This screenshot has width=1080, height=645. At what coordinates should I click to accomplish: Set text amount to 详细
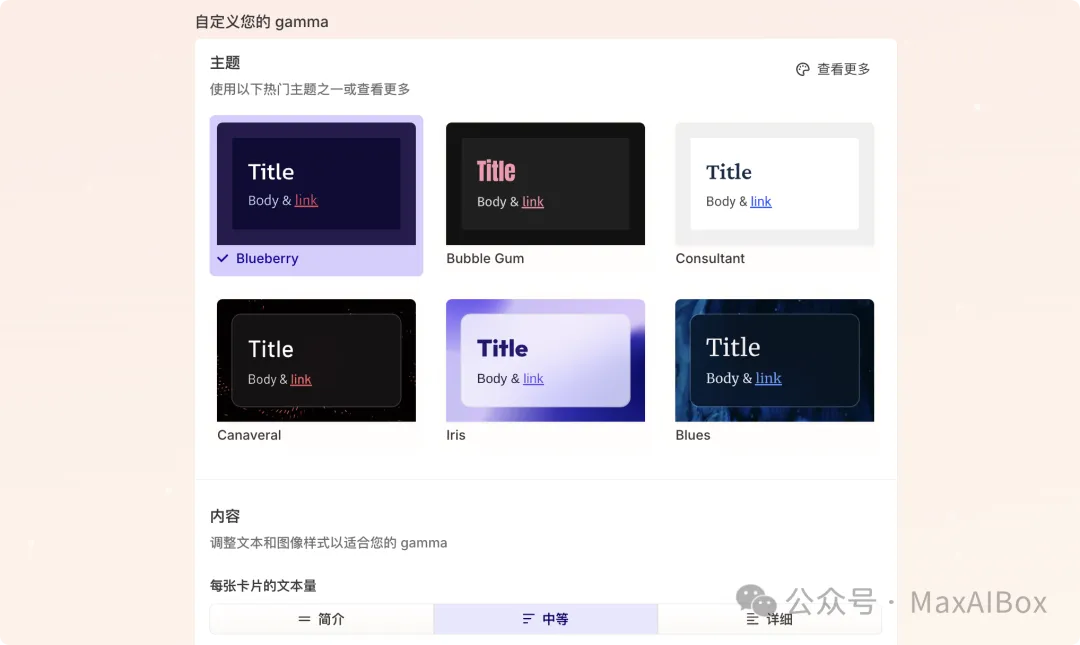[x=769, y=619]
